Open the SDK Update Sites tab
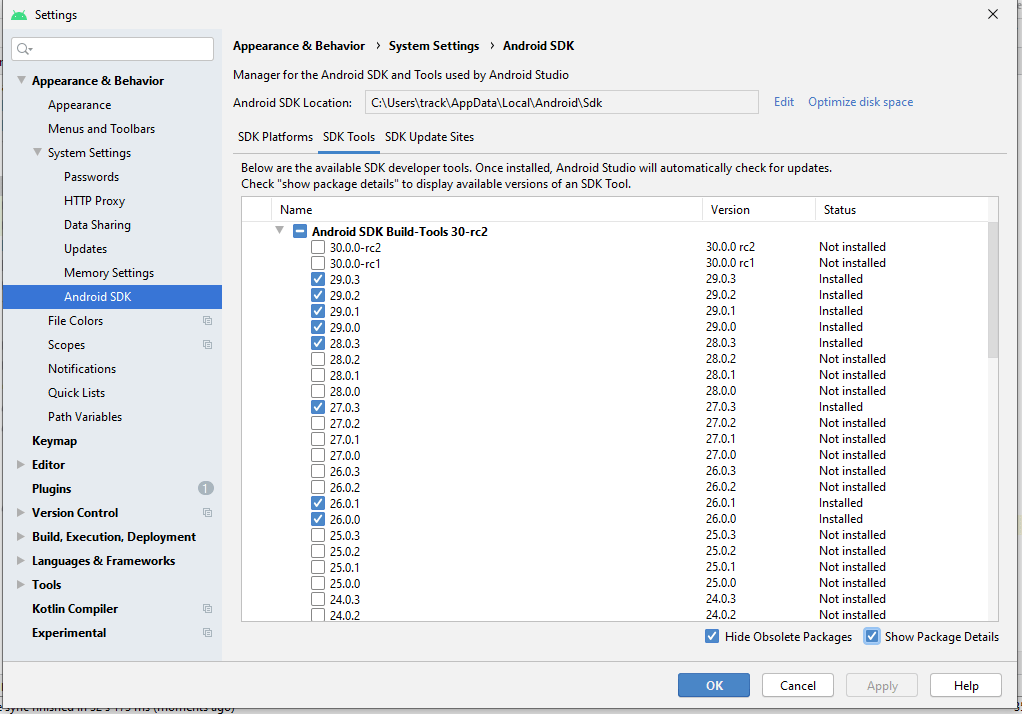The width and height of the screenshot is (1022, 714). click(430, 137)
